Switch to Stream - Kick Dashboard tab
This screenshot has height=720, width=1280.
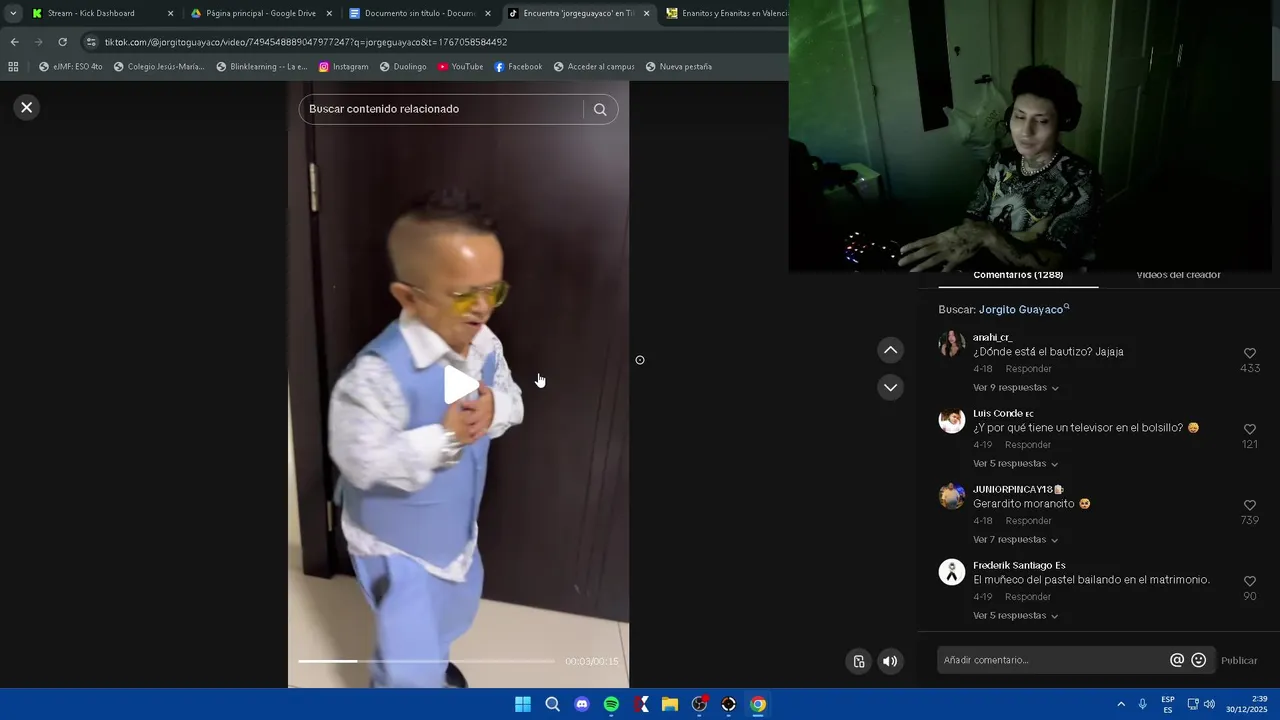coord(103,14)
